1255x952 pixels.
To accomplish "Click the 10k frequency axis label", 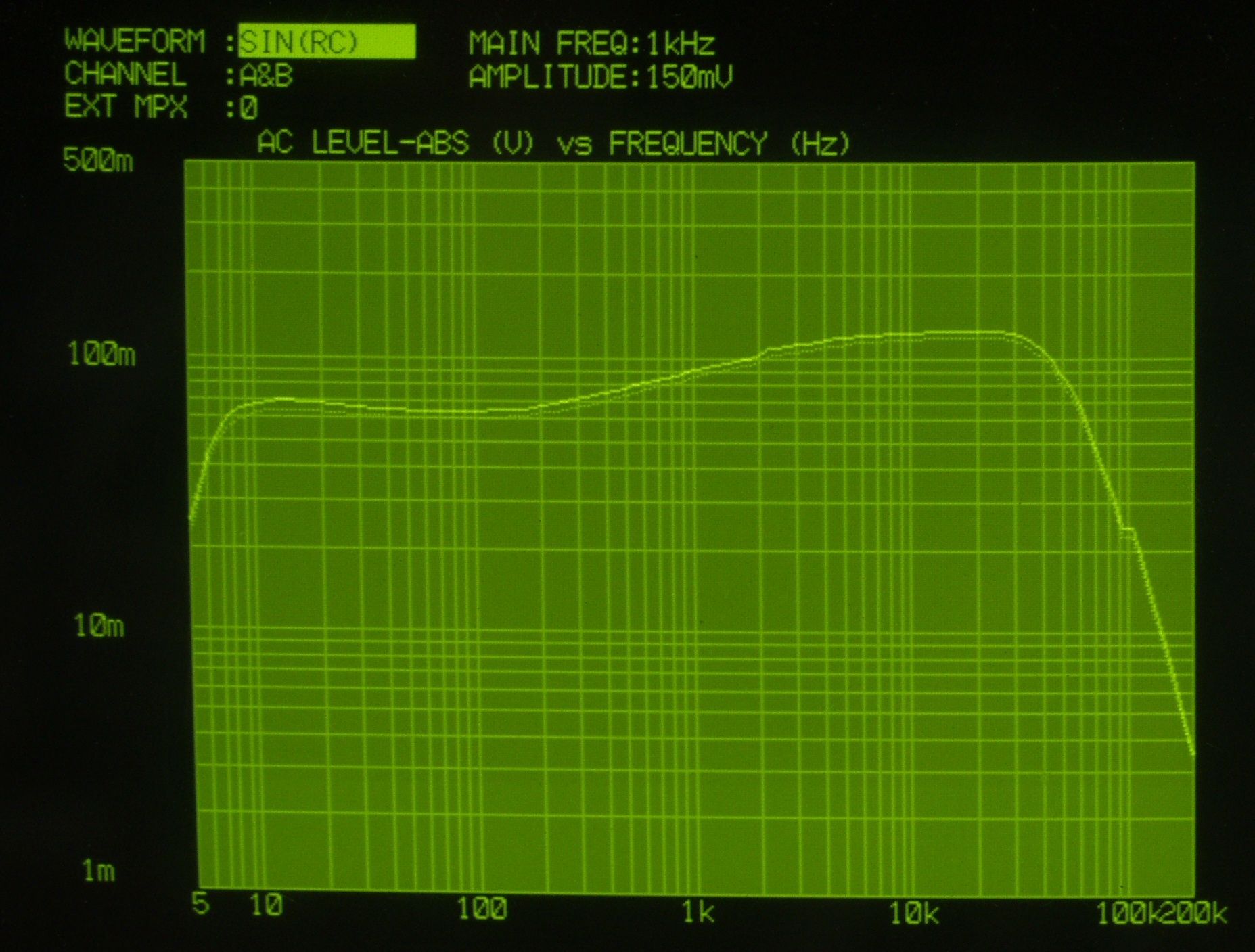I will point(913,914).
